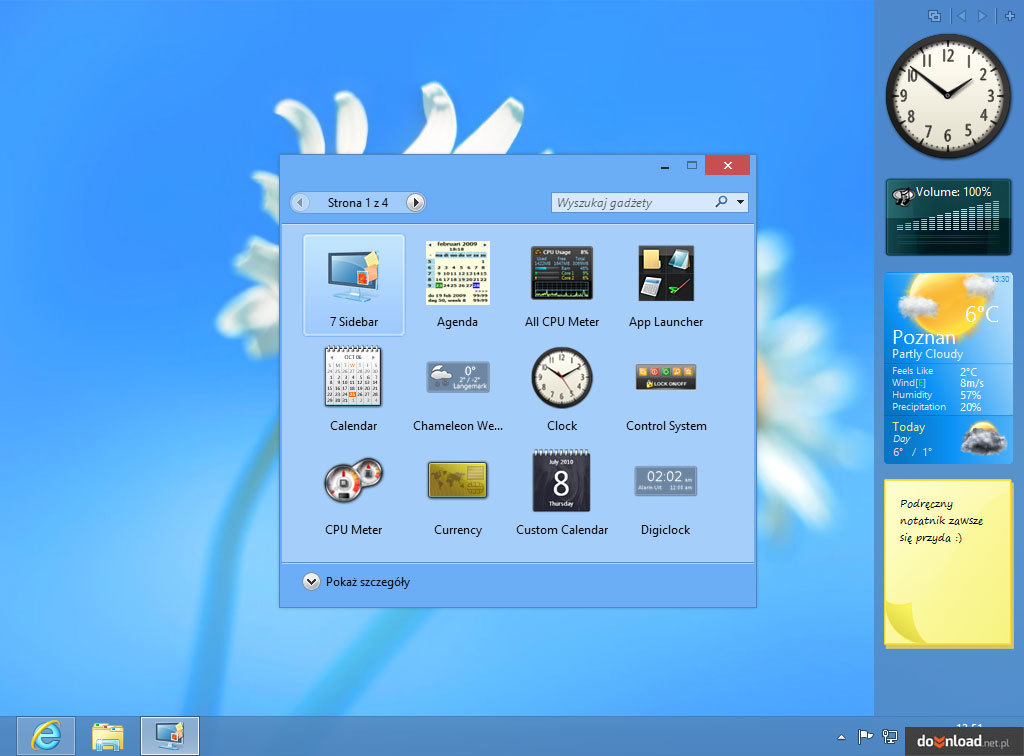The image size is (1024, 756).
Task: Choose the All CPU Meter gadget
Action: [x=561, y=273]
